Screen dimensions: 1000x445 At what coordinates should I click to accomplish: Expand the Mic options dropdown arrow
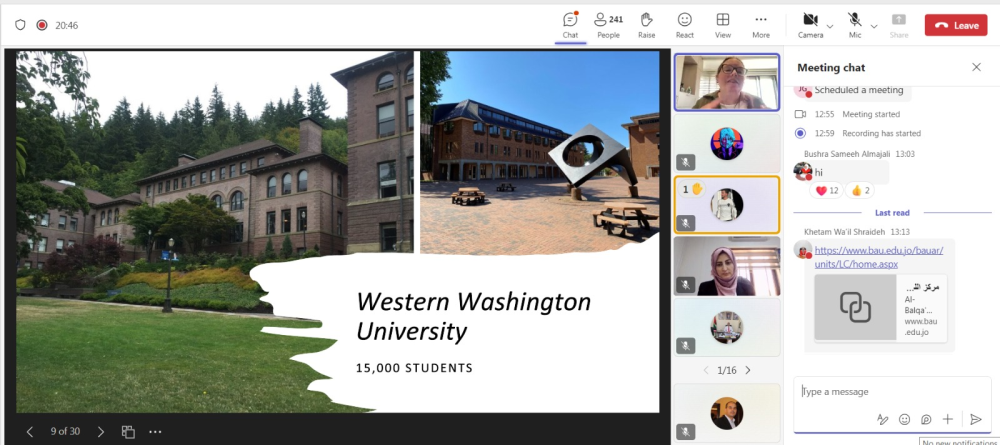pos(874,26)
